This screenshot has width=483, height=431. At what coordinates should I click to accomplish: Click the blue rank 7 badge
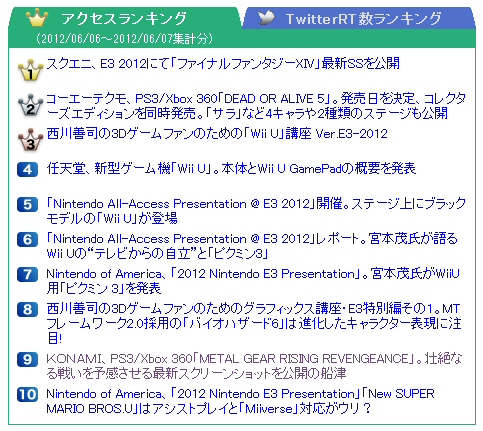28,274
